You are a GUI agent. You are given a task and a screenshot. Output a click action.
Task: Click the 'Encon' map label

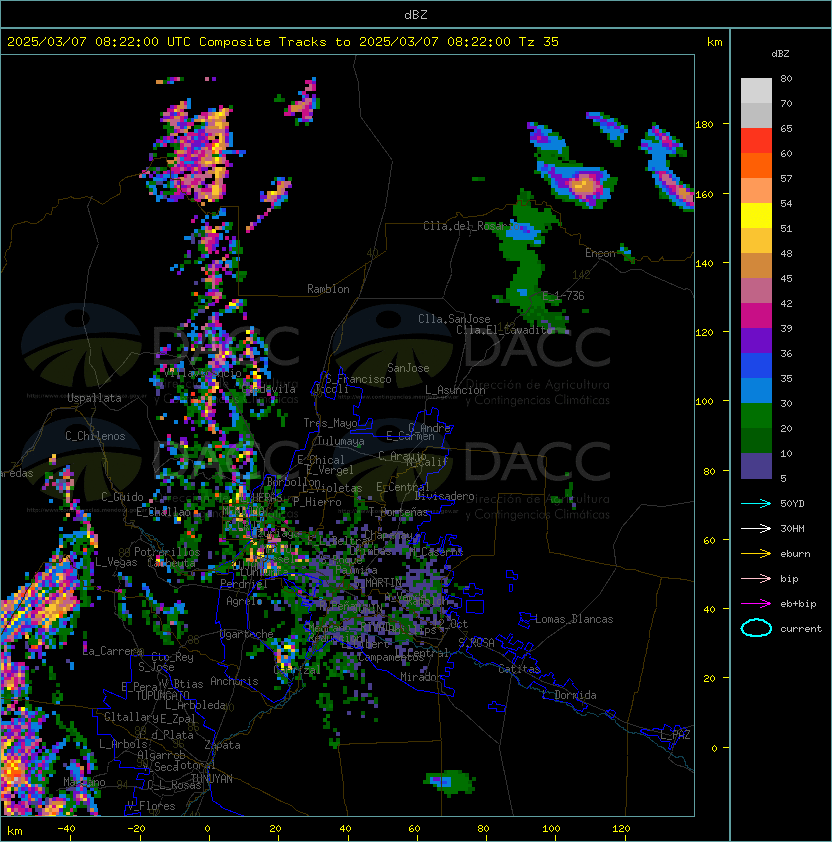point(600,253)
